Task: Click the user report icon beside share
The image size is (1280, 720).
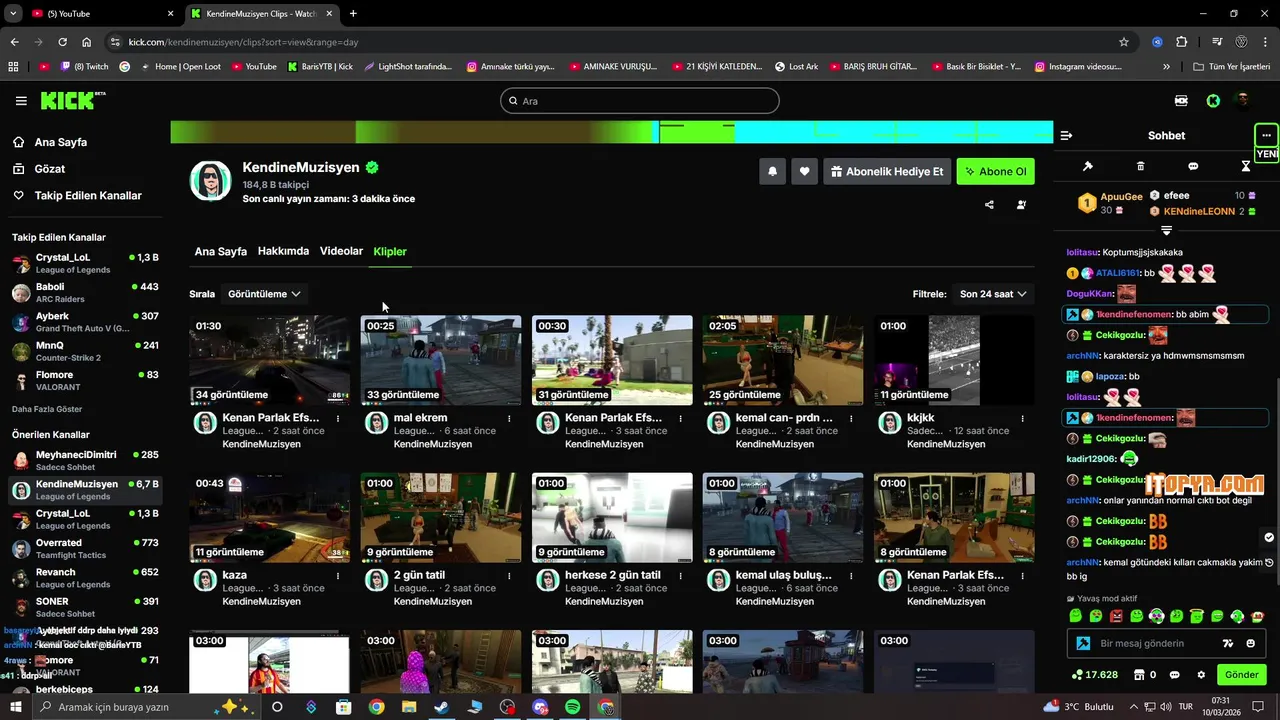Action: 1021,205
